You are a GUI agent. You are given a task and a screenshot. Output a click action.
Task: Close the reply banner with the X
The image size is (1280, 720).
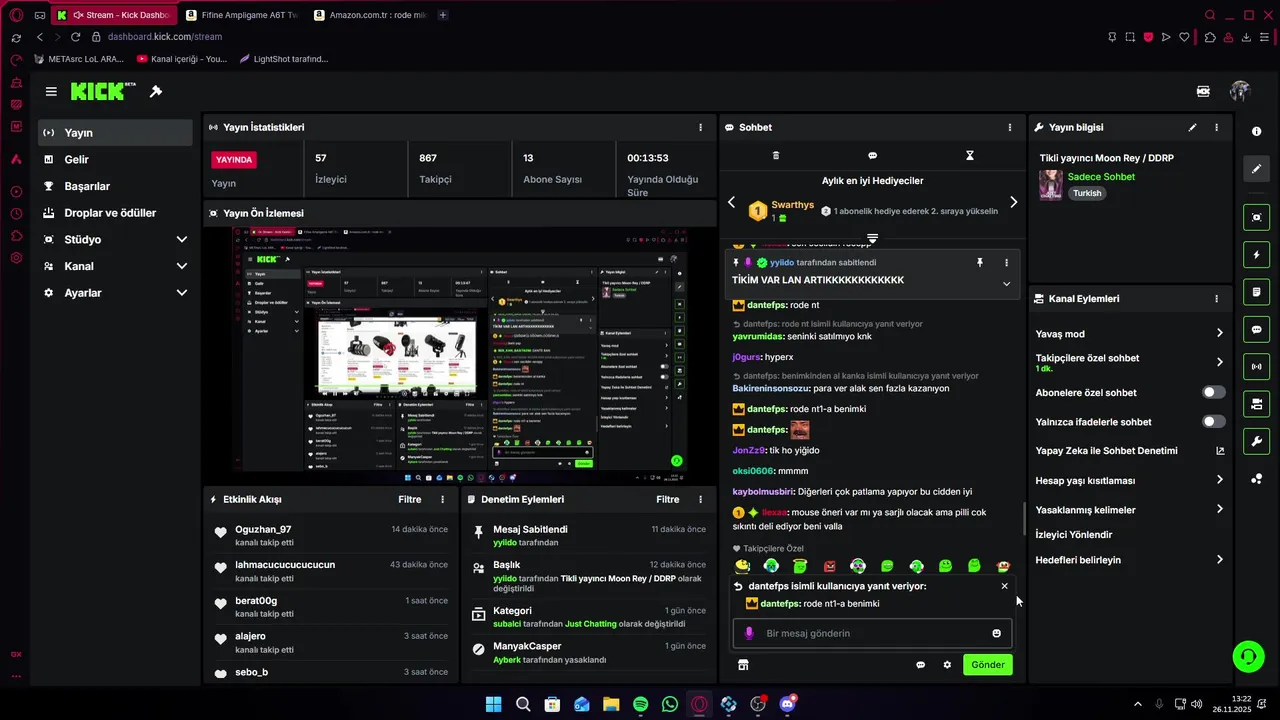click(x=1004, y=586)
